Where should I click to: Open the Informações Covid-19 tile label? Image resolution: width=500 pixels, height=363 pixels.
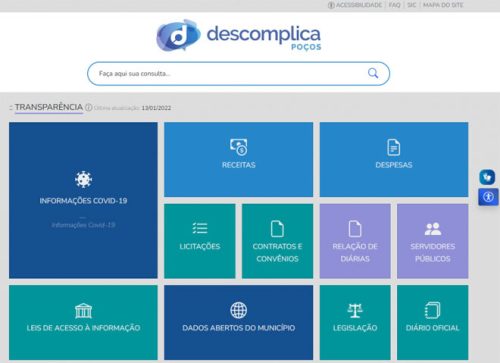coord(83,201)
